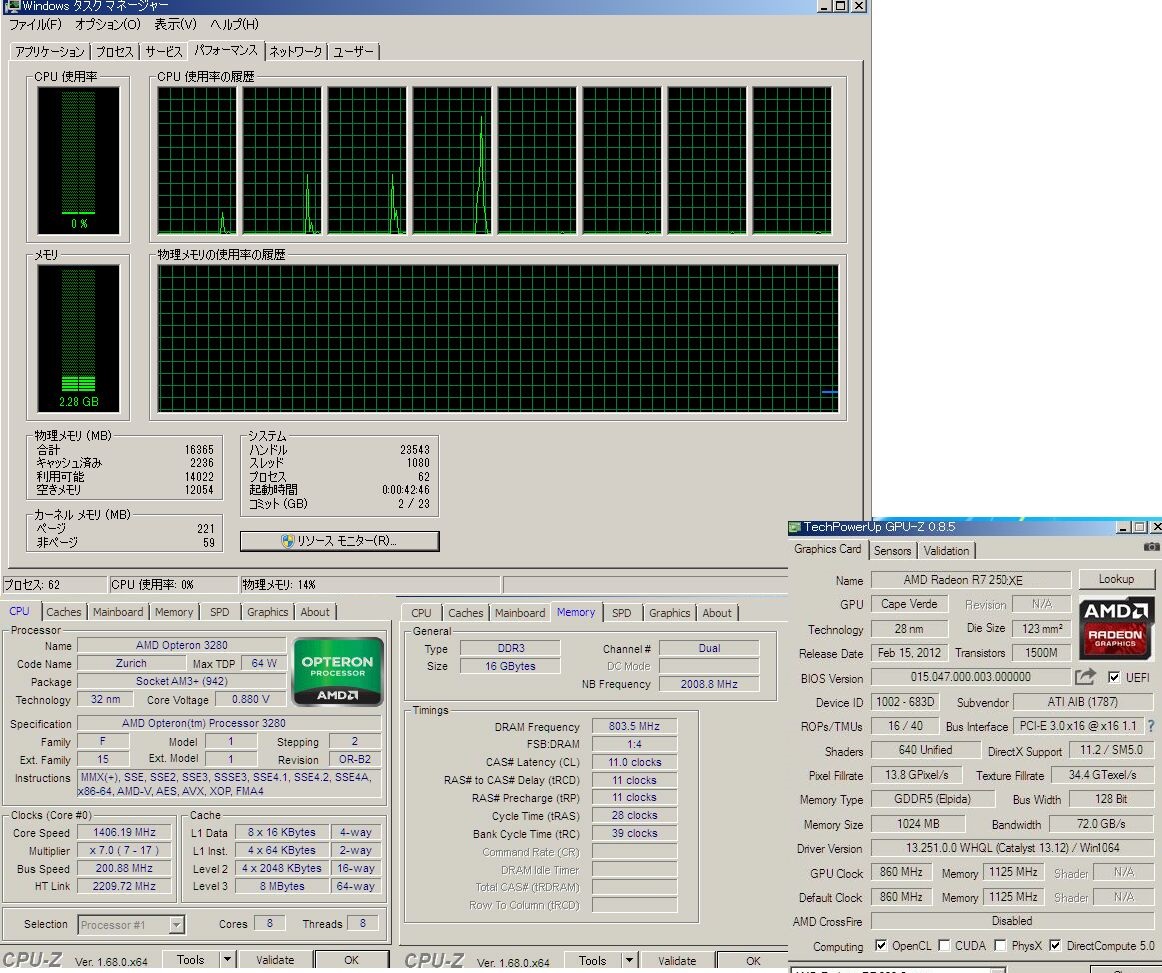
Task: Click Validate in the CPU-Z Memory window
Action: pos(677,961)
